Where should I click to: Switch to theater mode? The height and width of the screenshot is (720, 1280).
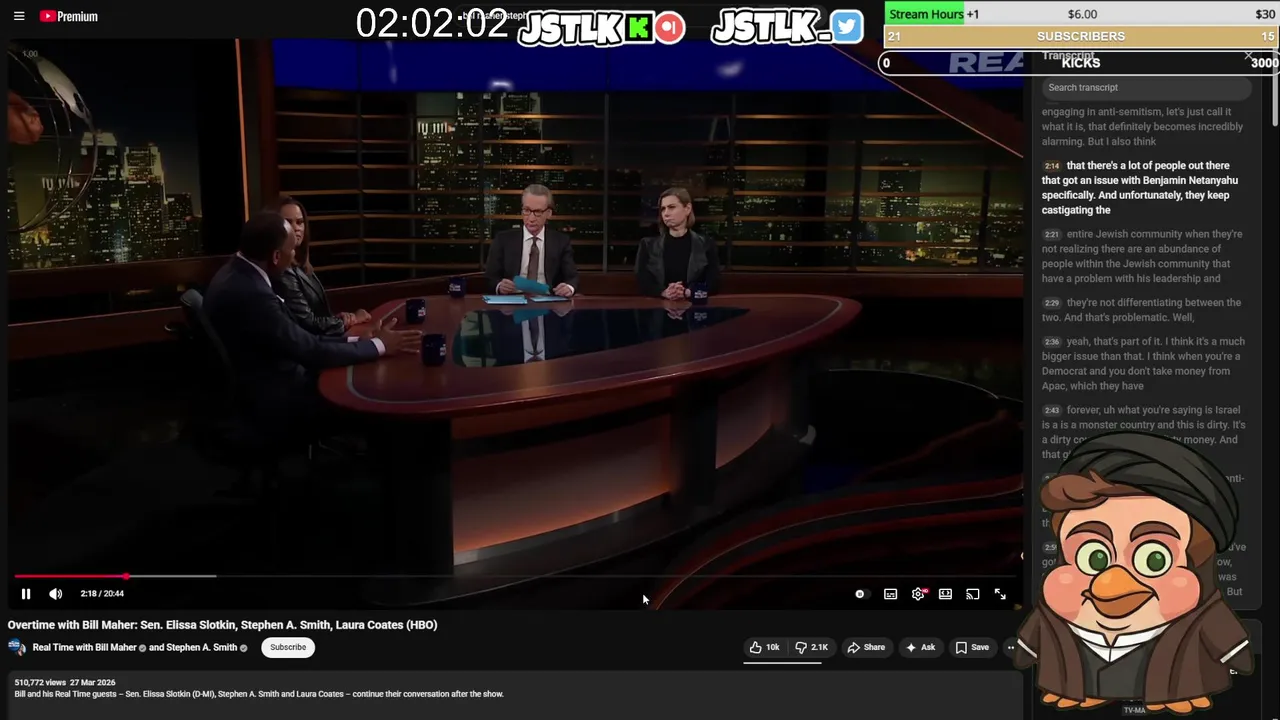(x=945, y=594)
